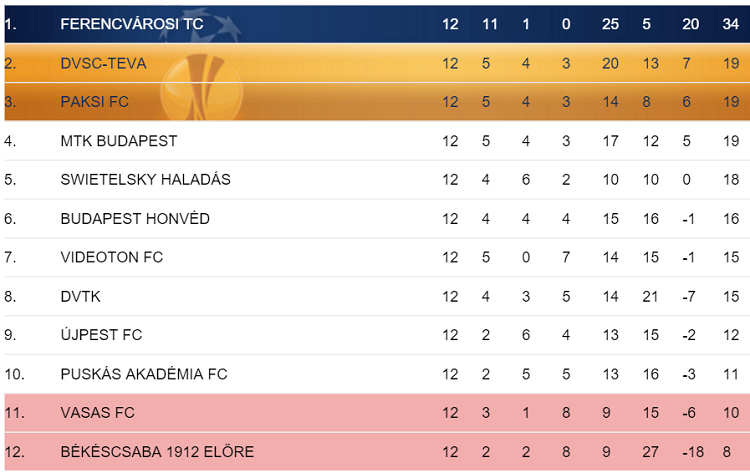Select Paksi FC in the standings

(95, 102)
